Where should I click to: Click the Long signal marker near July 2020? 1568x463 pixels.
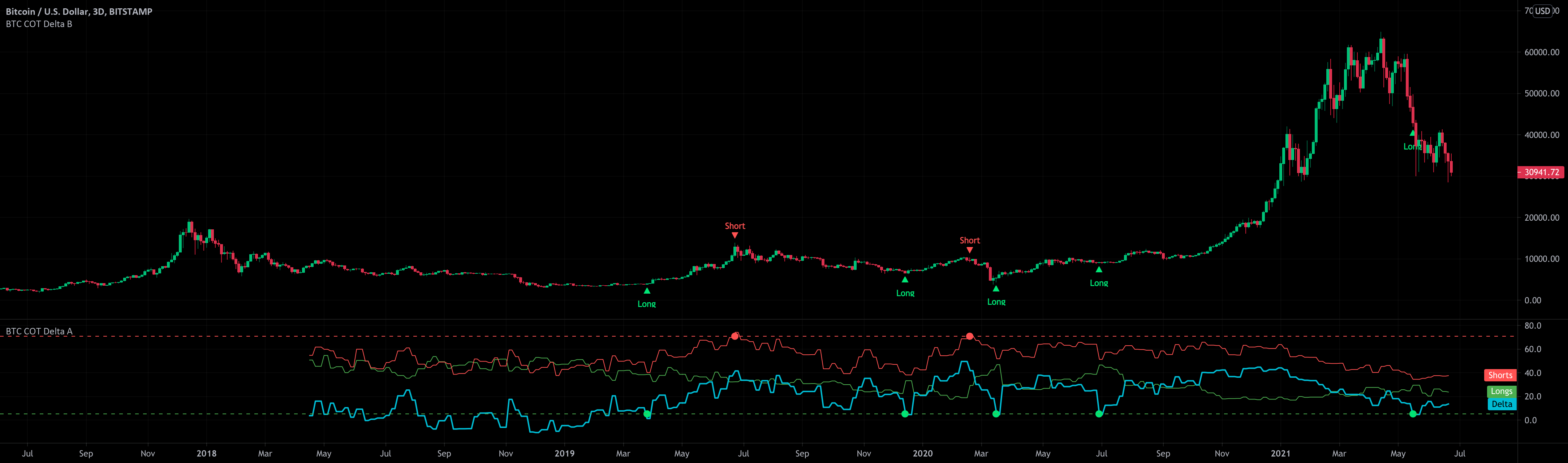click(x=1099, y=277)
